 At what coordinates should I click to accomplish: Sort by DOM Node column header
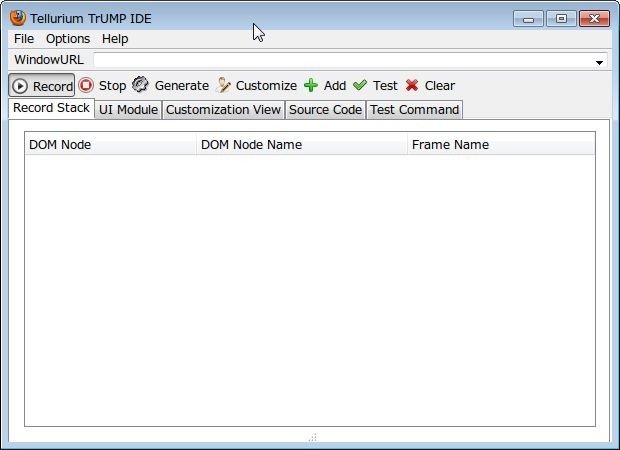click(x=110, y=144)
